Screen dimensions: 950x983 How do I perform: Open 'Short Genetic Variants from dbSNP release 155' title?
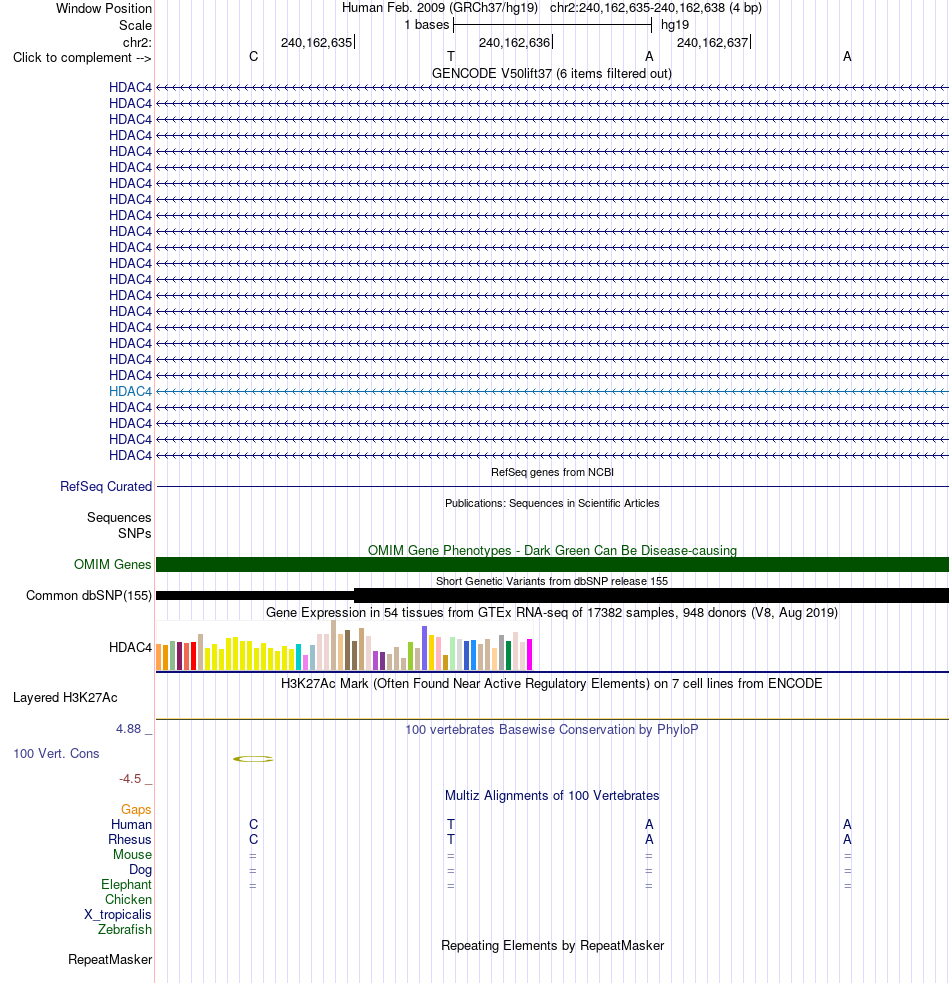(552, 581)
